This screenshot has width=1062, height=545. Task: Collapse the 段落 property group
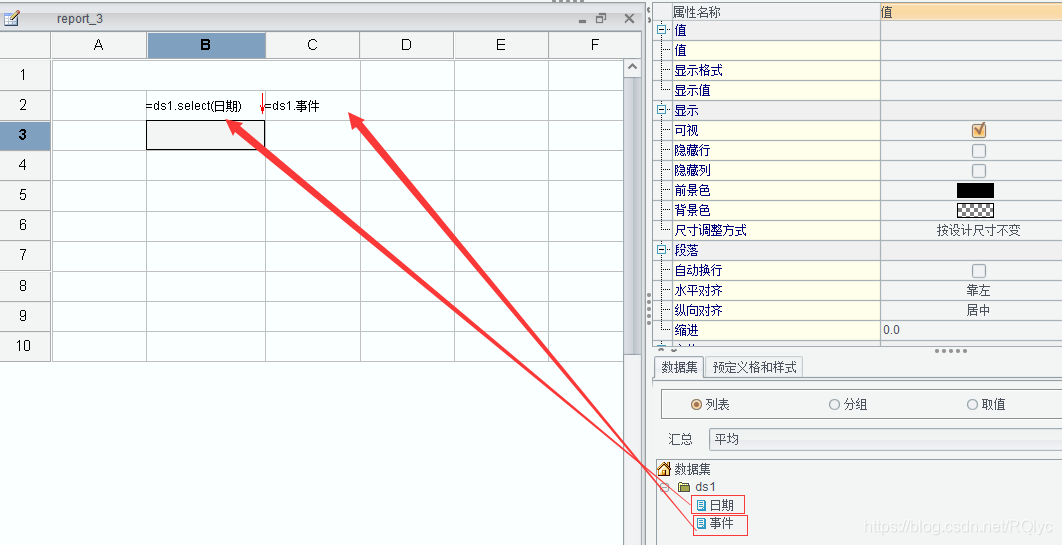pyautogui.click(x=662, y=250)
